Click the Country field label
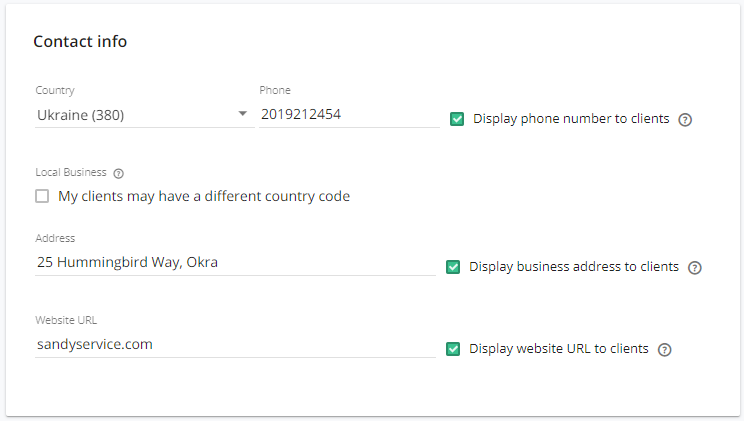This screenshot has height=421, width=744. (55, 90)
